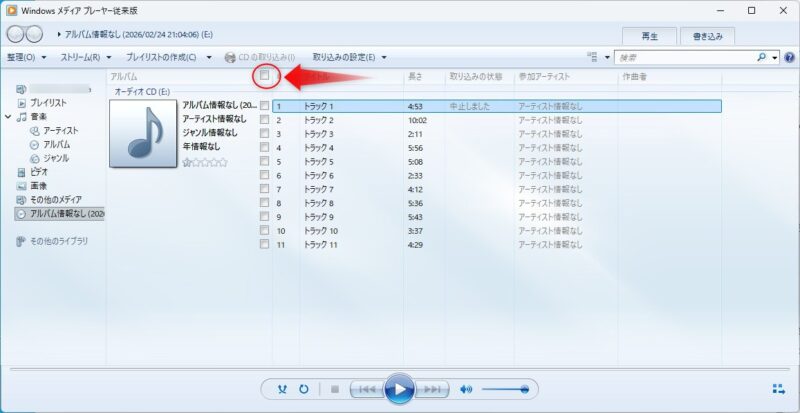Click the Stop playback button
Screen dimensions: 800x413
[335, 389]
